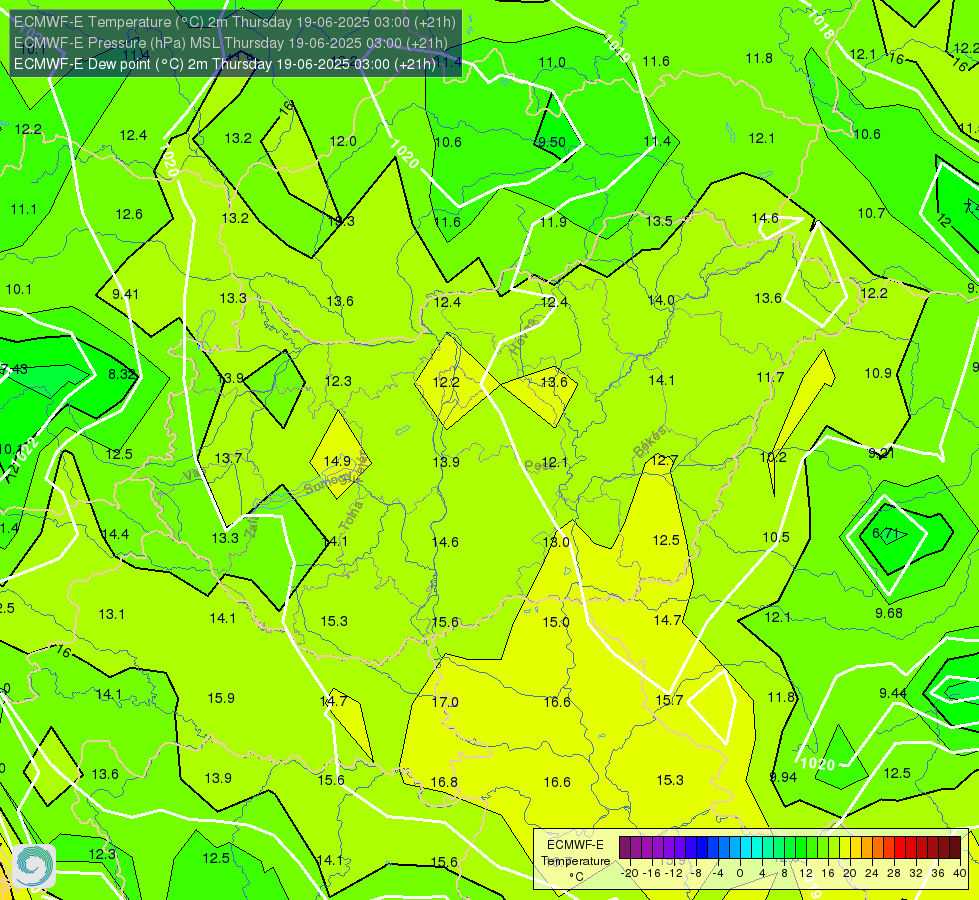
Task: Select the ECMWF-E Dew point 2m layer title
Action: click(225, 64)
